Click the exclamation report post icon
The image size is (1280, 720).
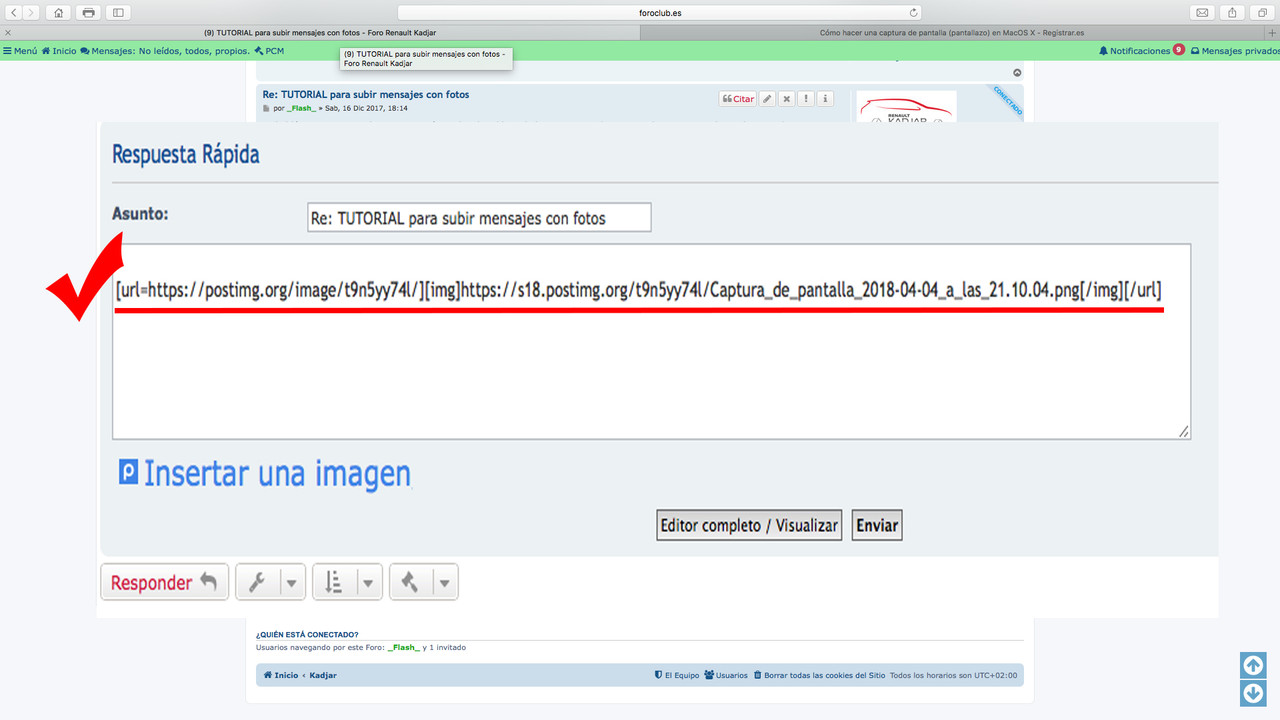[x=806, y=99]
